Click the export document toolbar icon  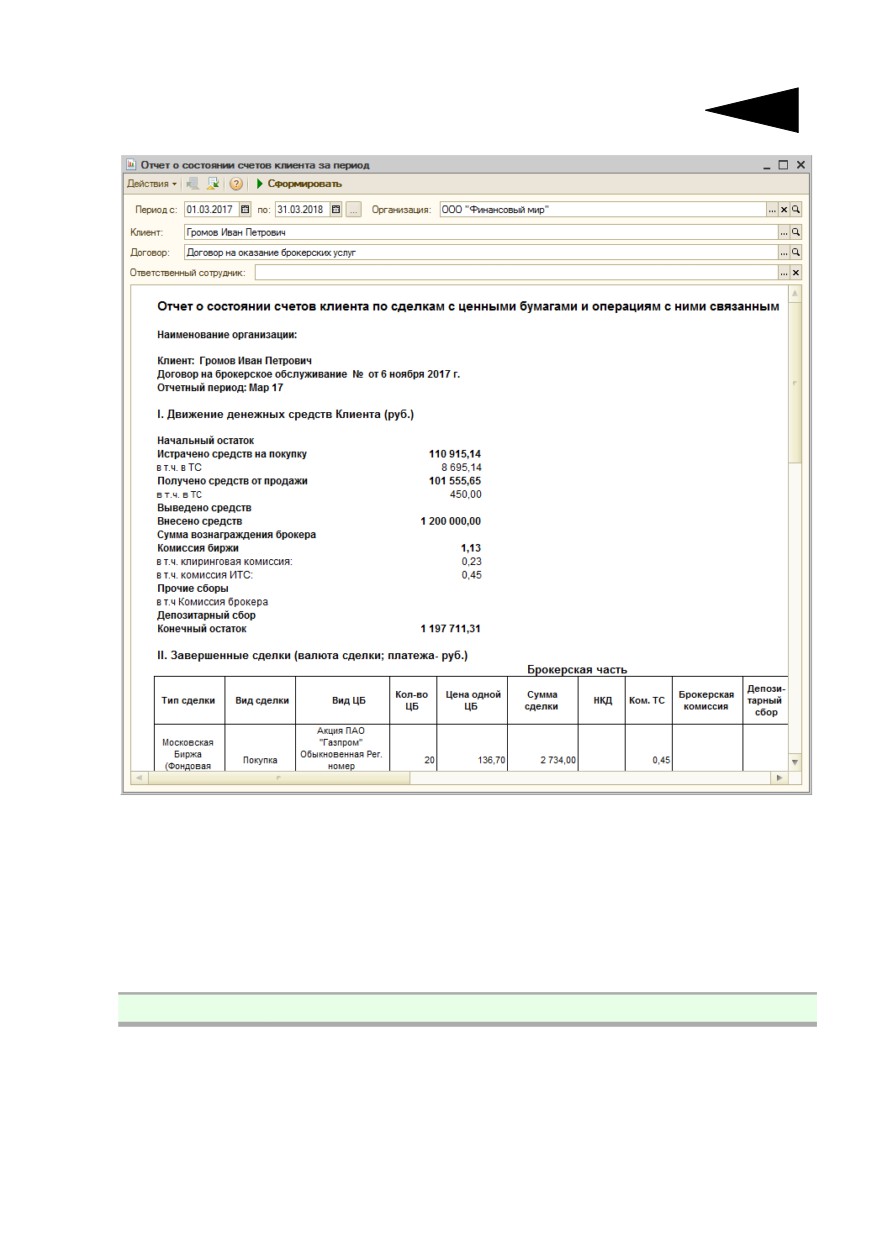213,184
